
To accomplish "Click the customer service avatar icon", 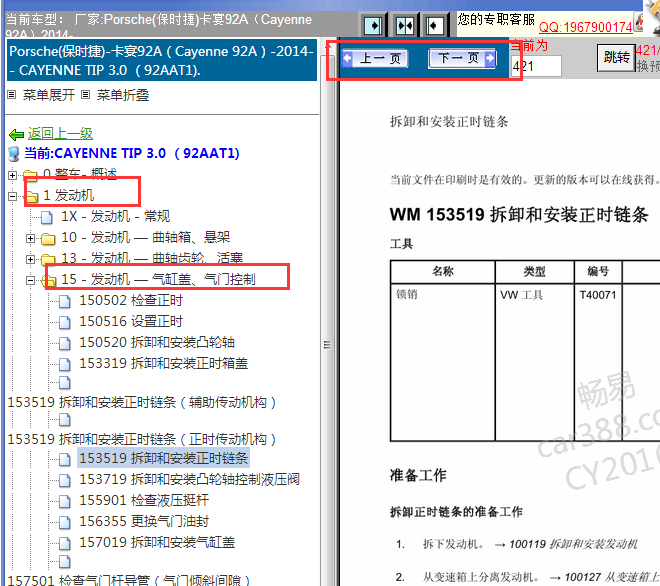I will pos(639,22).
